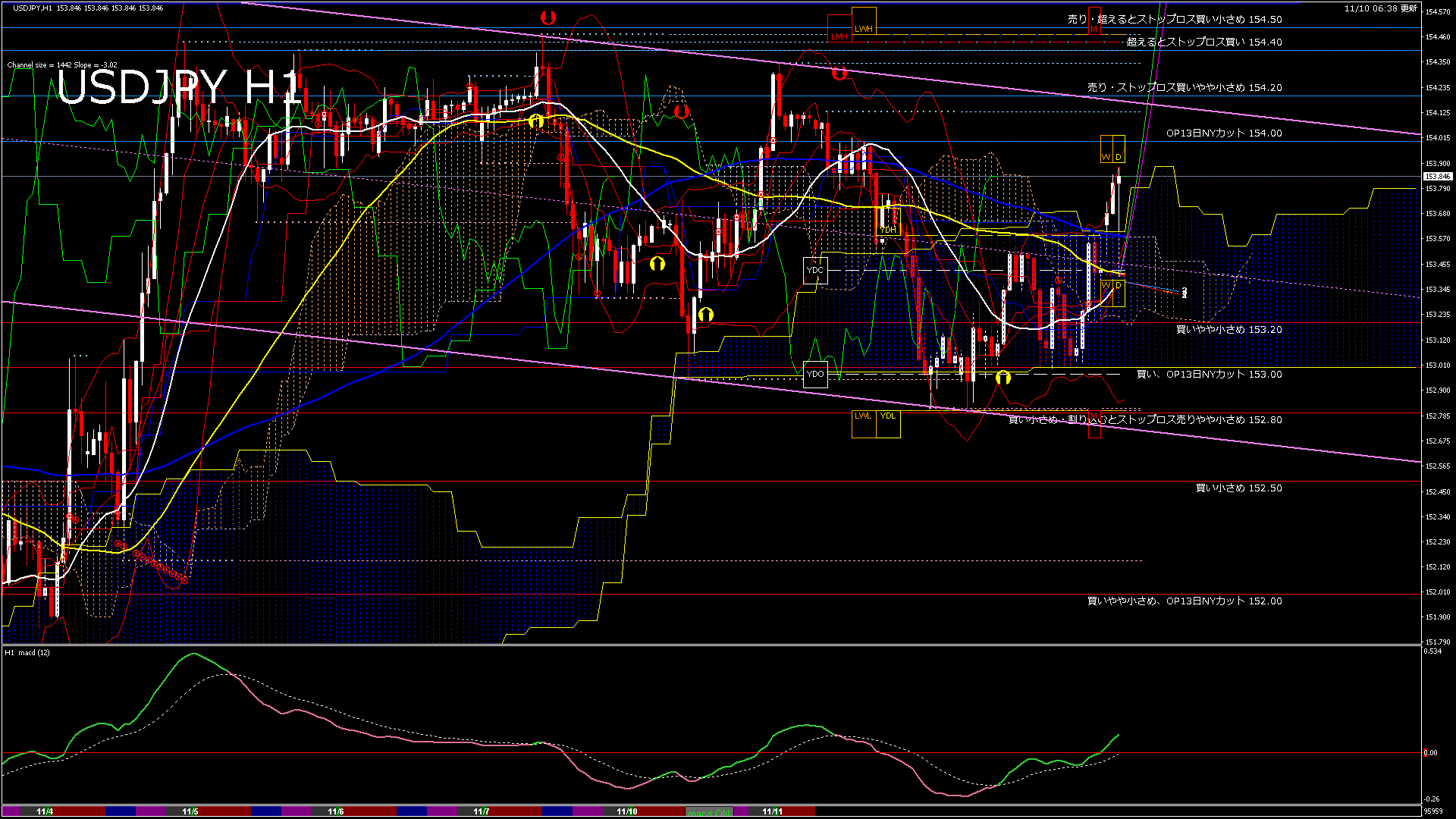Screen dimensions: 1456x819
Task: Select the yellow horseshoe marker near 152.98
Action: point(1003,377)
